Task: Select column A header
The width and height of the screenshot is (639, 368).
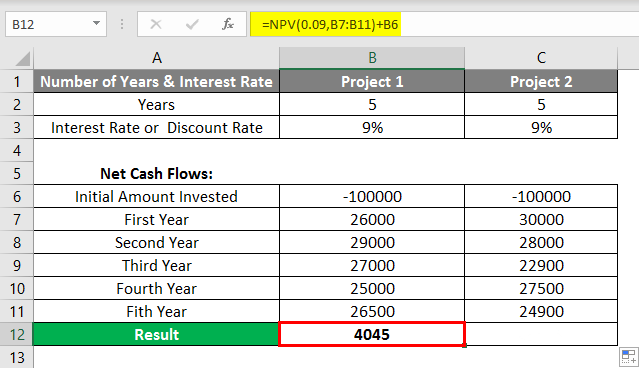Action: [156, 58]
